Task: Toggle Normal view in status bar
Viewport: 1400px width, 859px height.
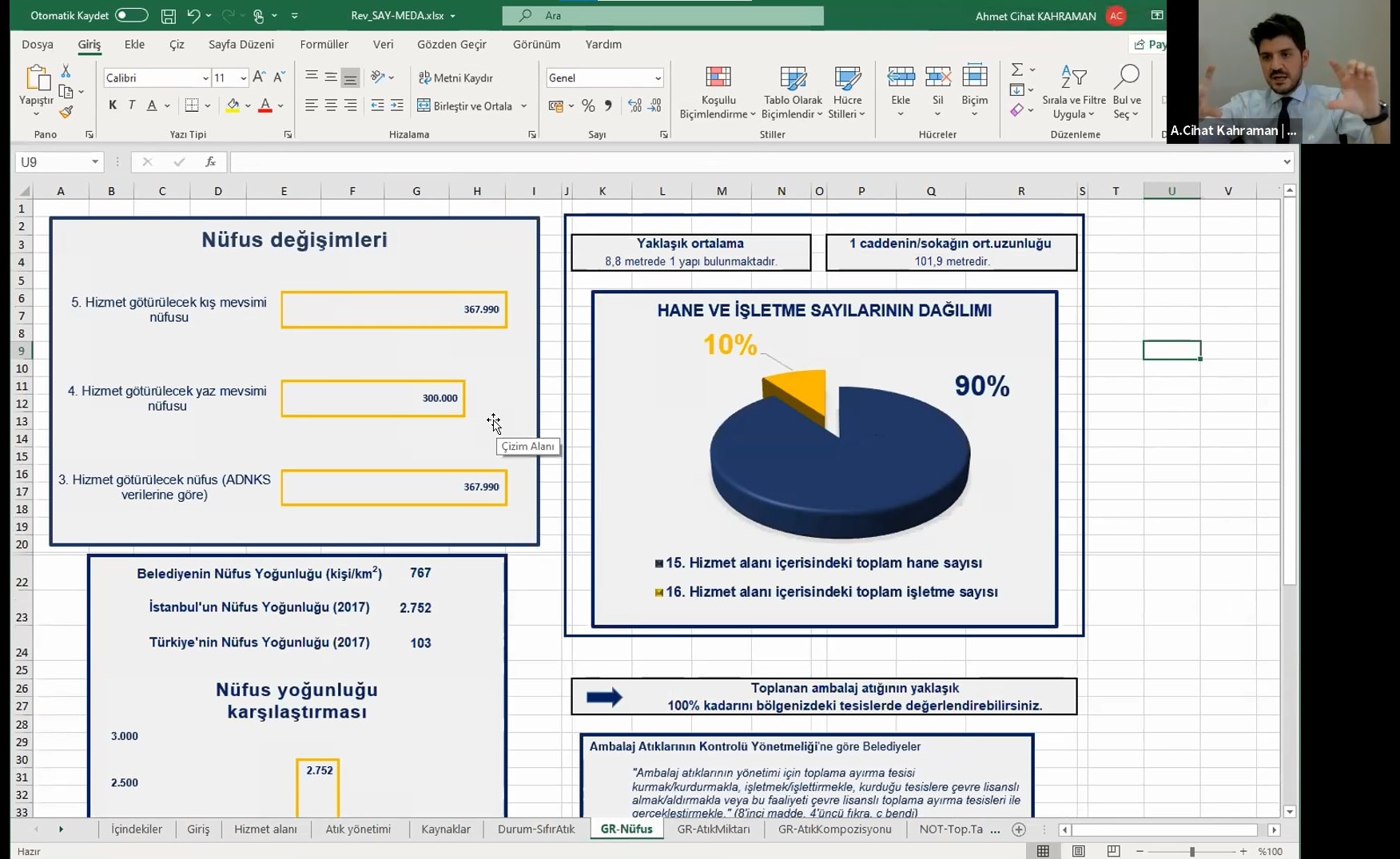Action: click(x=1043, y=851)
